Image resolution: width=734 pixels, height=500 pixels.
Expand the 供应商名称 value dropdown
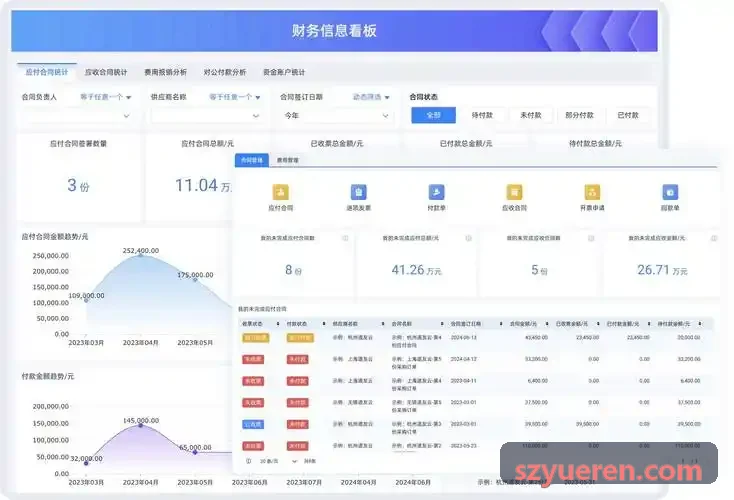[206, 116]
